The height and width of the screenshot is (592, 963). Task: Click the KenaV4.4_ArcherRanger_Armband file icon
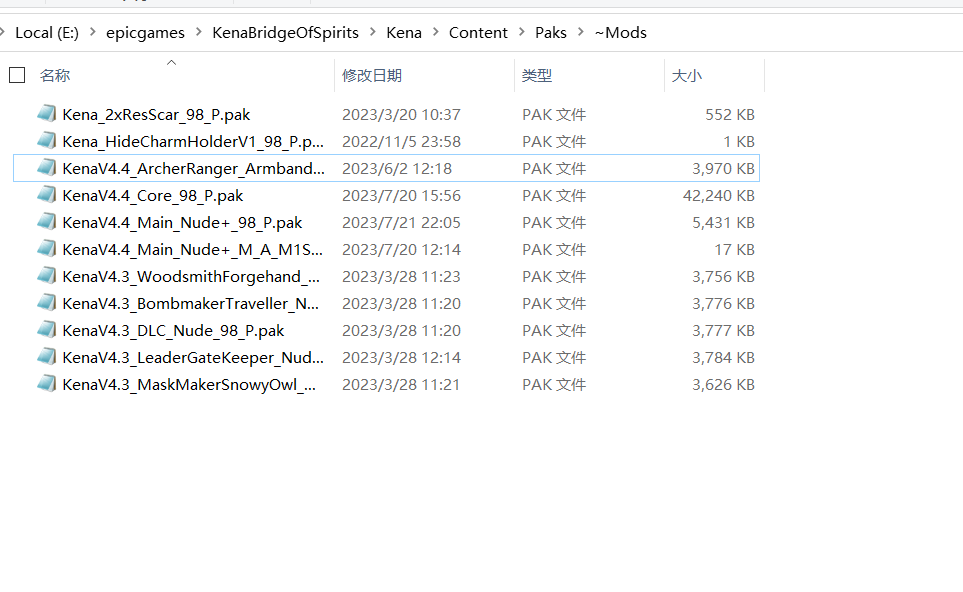coord(47,168)
